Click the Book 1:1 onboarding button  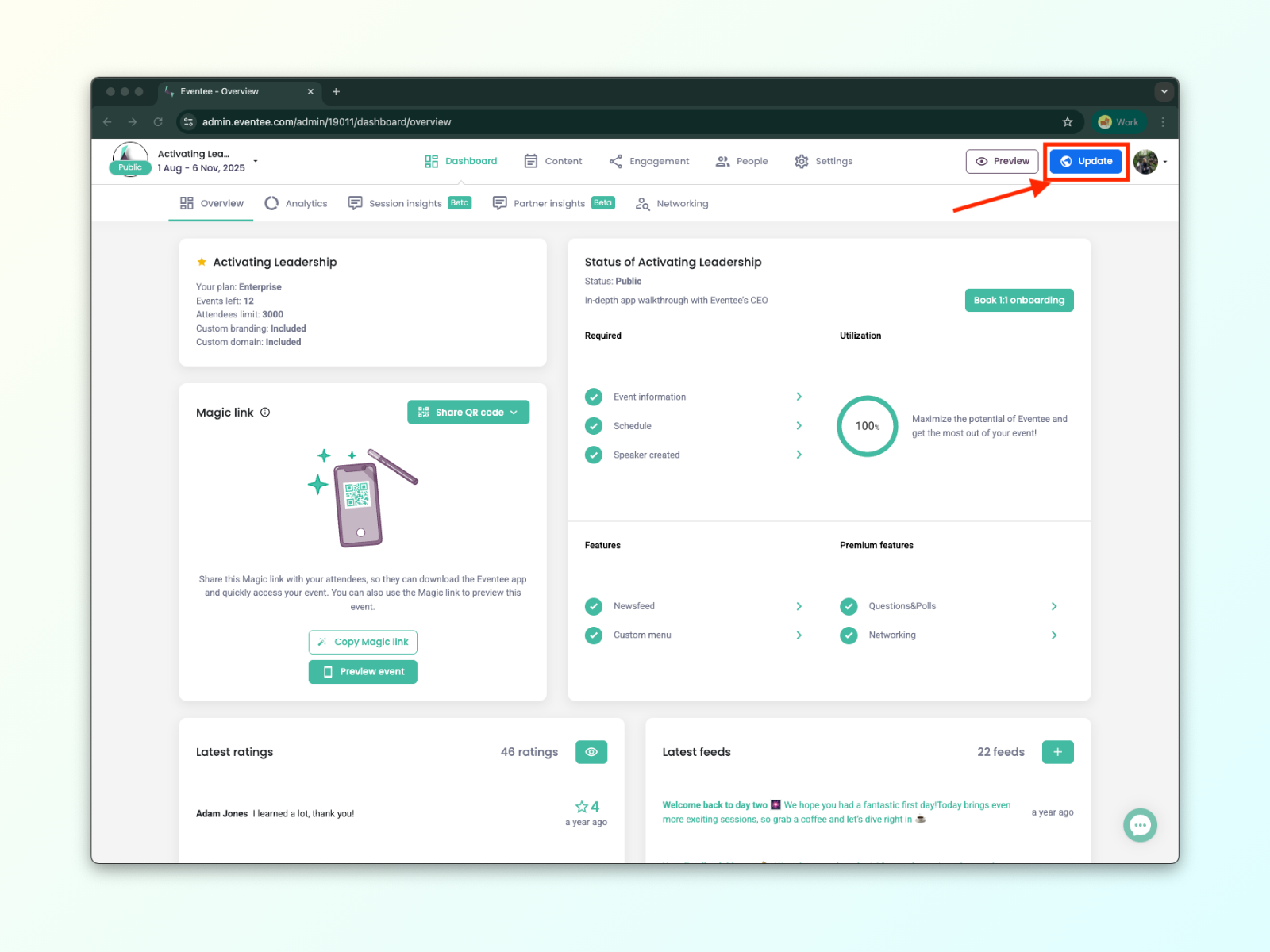[1019, 300]
